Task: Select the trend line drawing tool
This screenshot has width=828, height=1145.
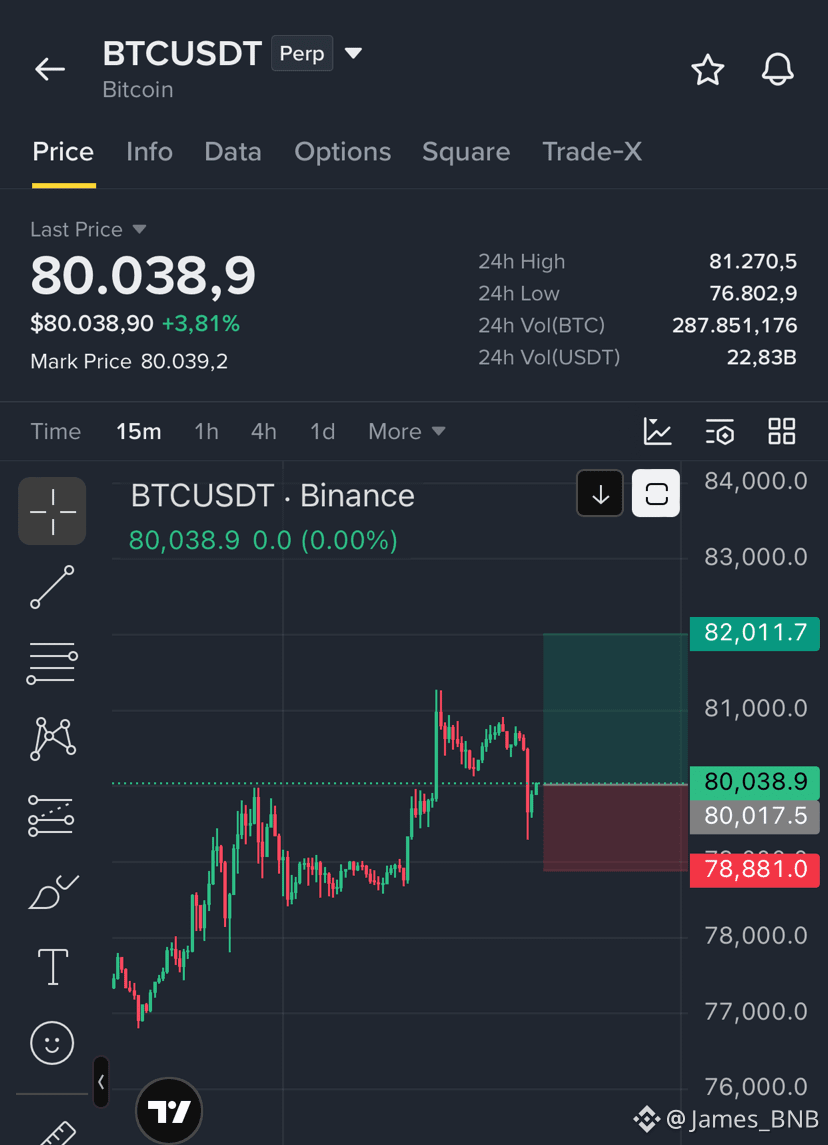Action: tap(53, 587)
